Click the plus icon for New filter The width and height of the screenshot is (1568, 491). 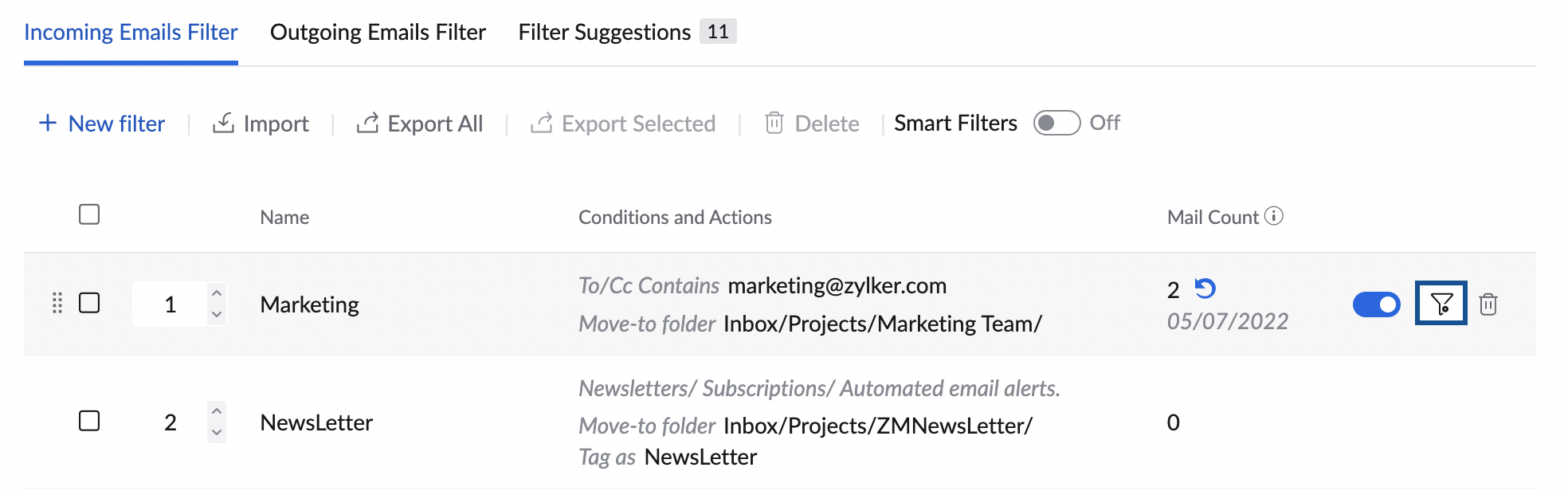[48, 123]
